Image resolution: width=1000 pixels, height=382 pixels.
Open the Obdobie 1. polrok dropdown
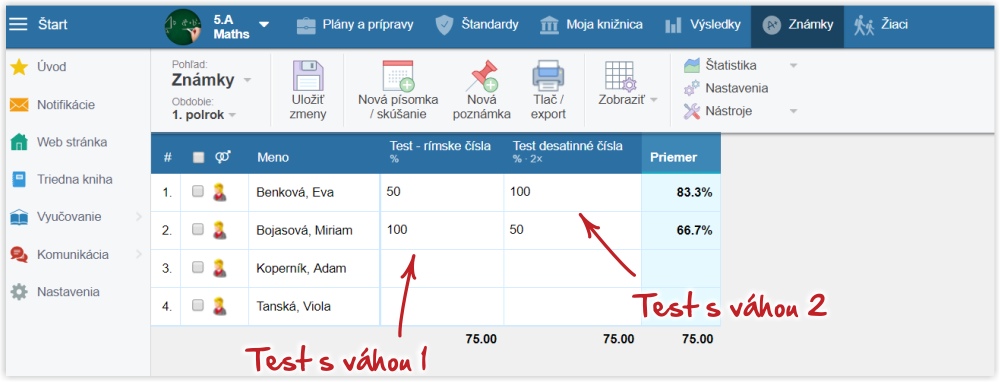203,115
